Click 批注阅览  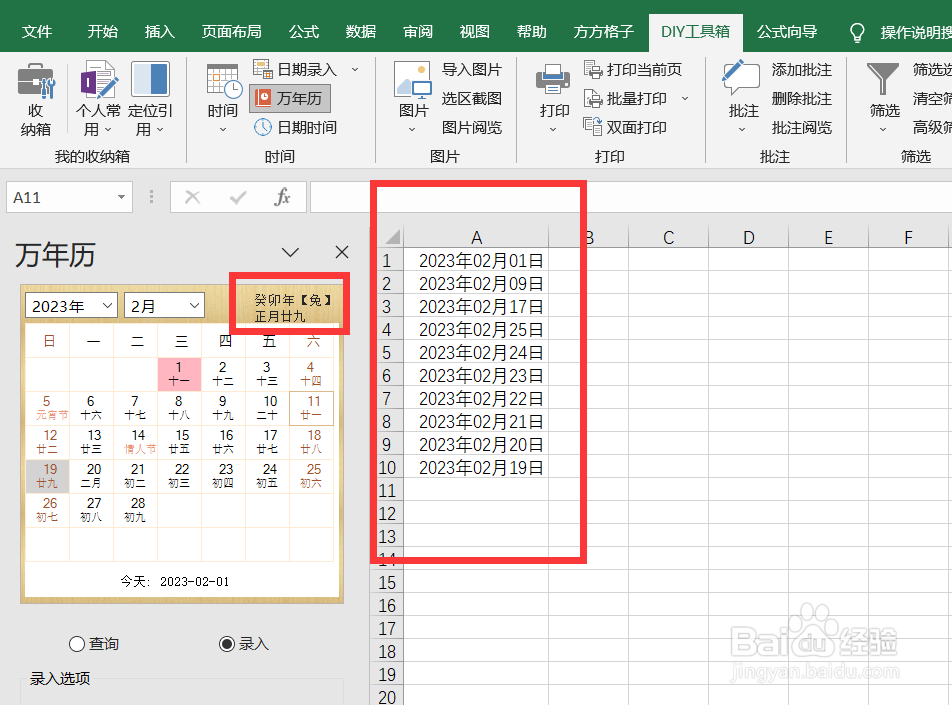(x=801, y=127)
